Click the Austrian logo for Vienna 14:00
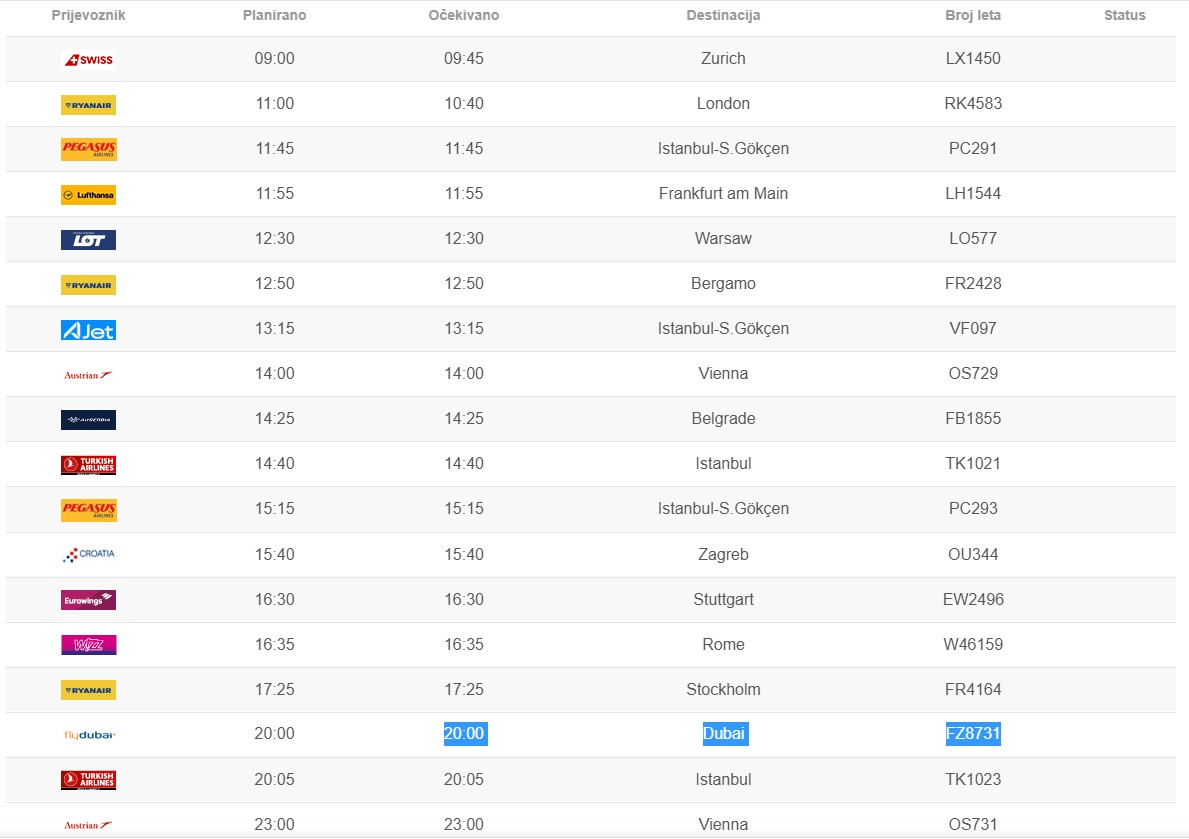The image size is (1189, 839). click(x=88, y=375)
